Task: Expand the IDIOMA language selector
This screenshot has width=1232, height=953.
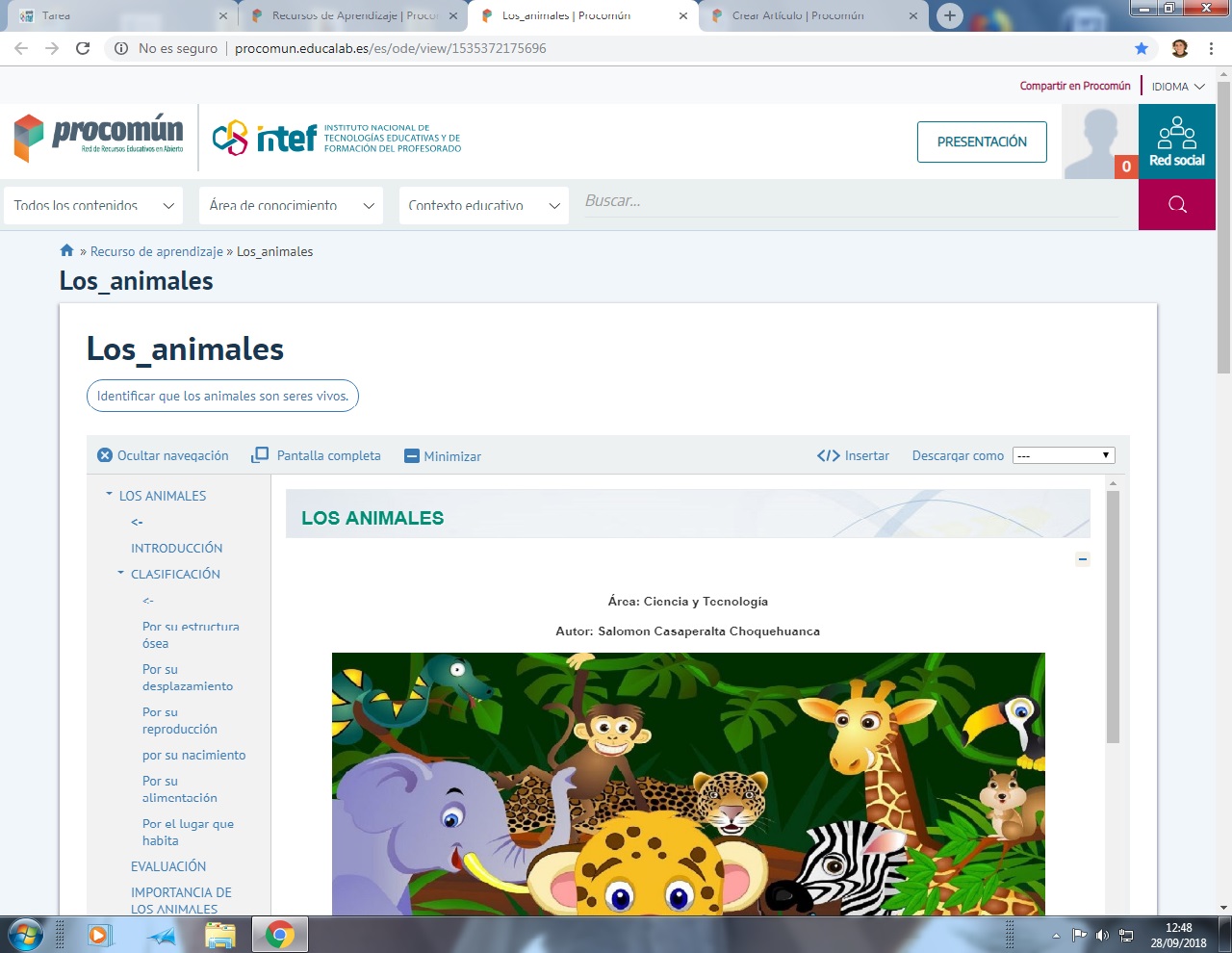Action: click(x=1176, y=86)
